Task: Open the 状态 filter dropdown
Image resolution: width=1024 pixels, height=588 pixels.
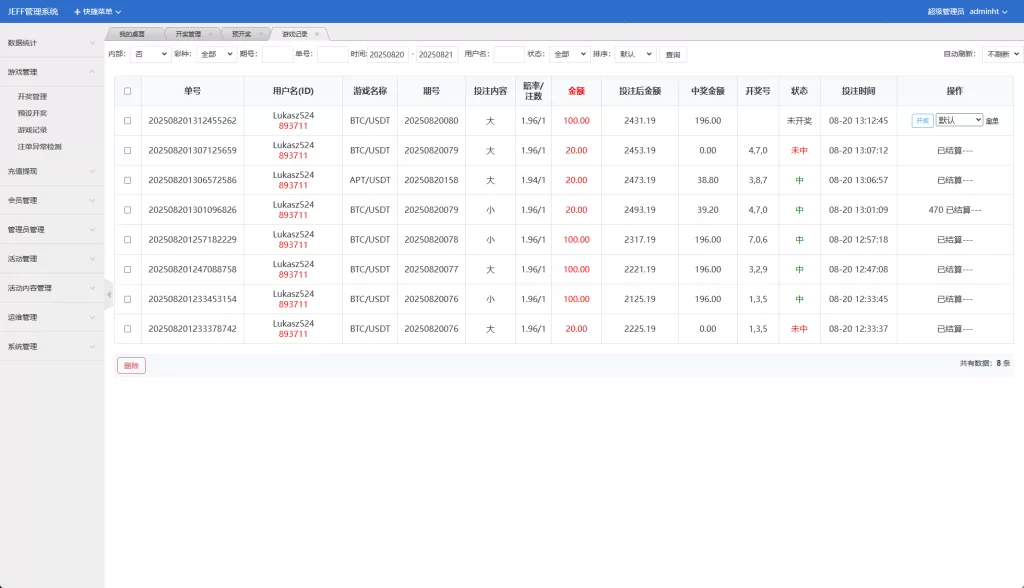Action: 569,54
